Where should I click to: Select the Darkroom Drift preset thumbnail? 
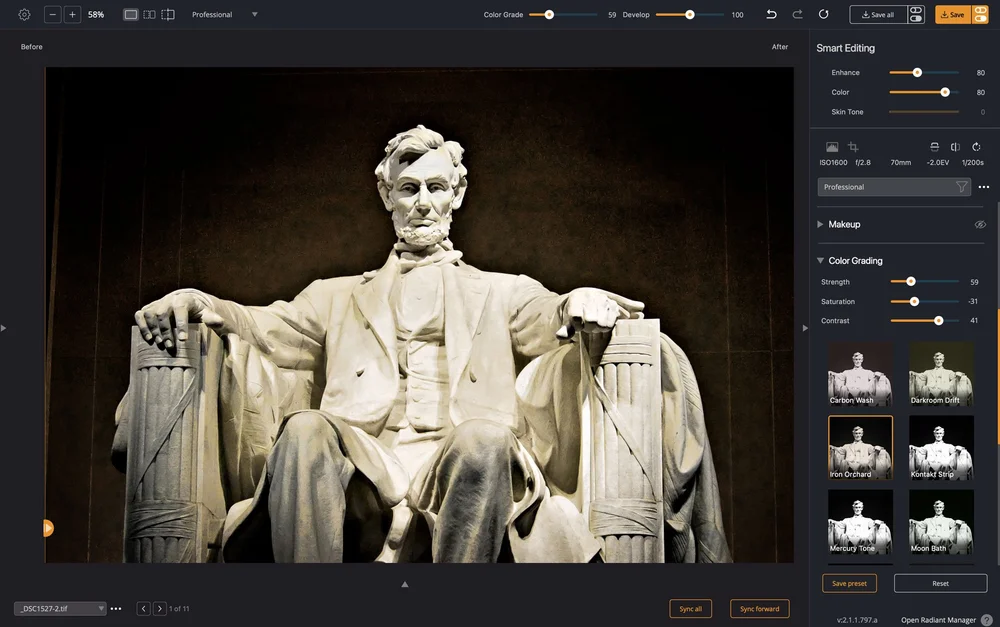tap(941, 374)
